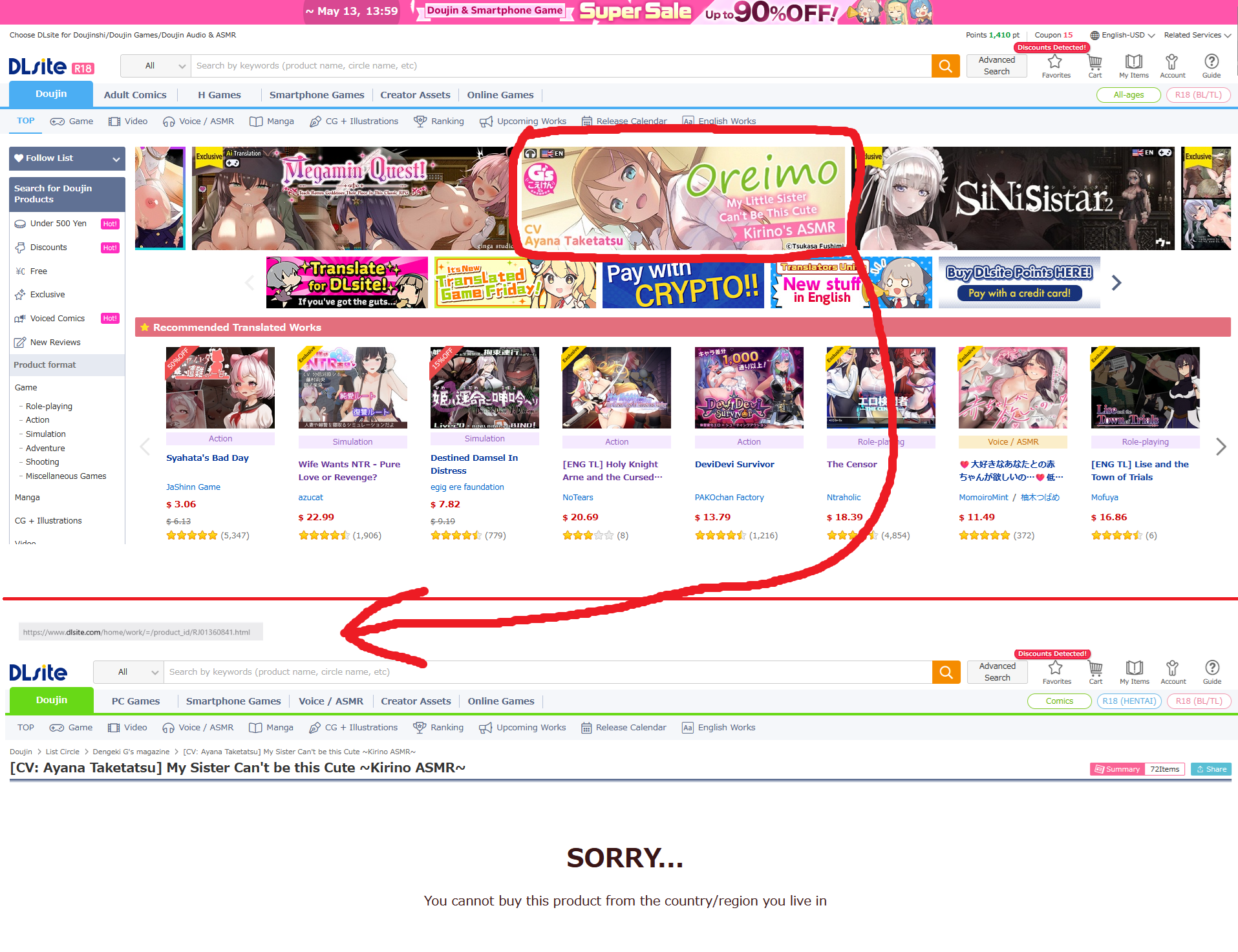Click the Comics pill button in the lower page
The image size is (1238, 952).
pos(1059,701)
